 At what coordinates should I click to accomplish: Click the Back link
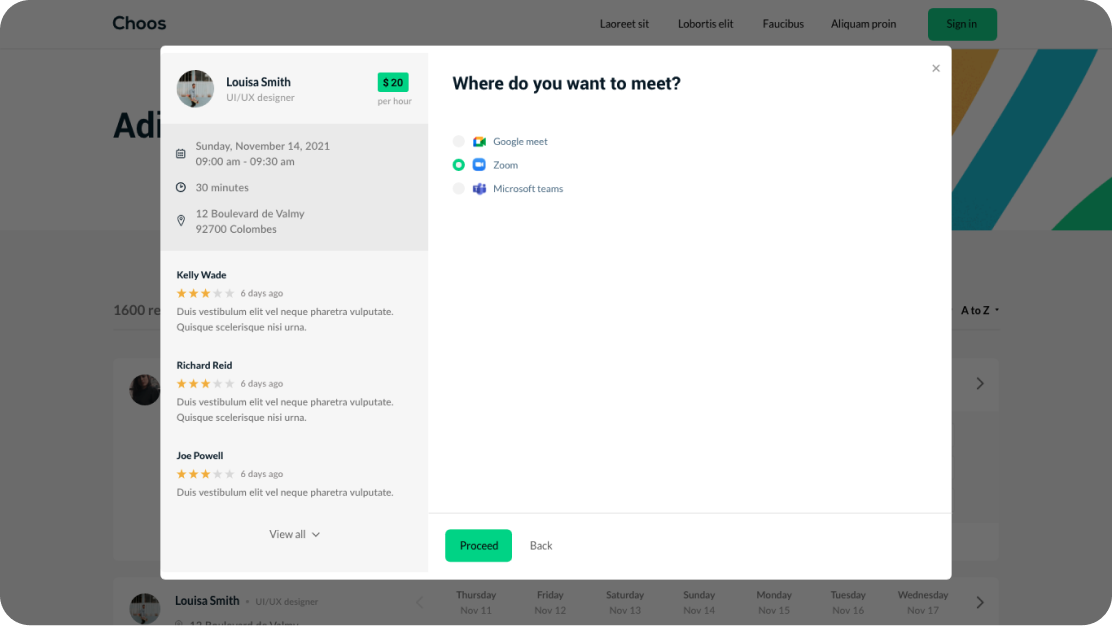(x=541, y=546)
